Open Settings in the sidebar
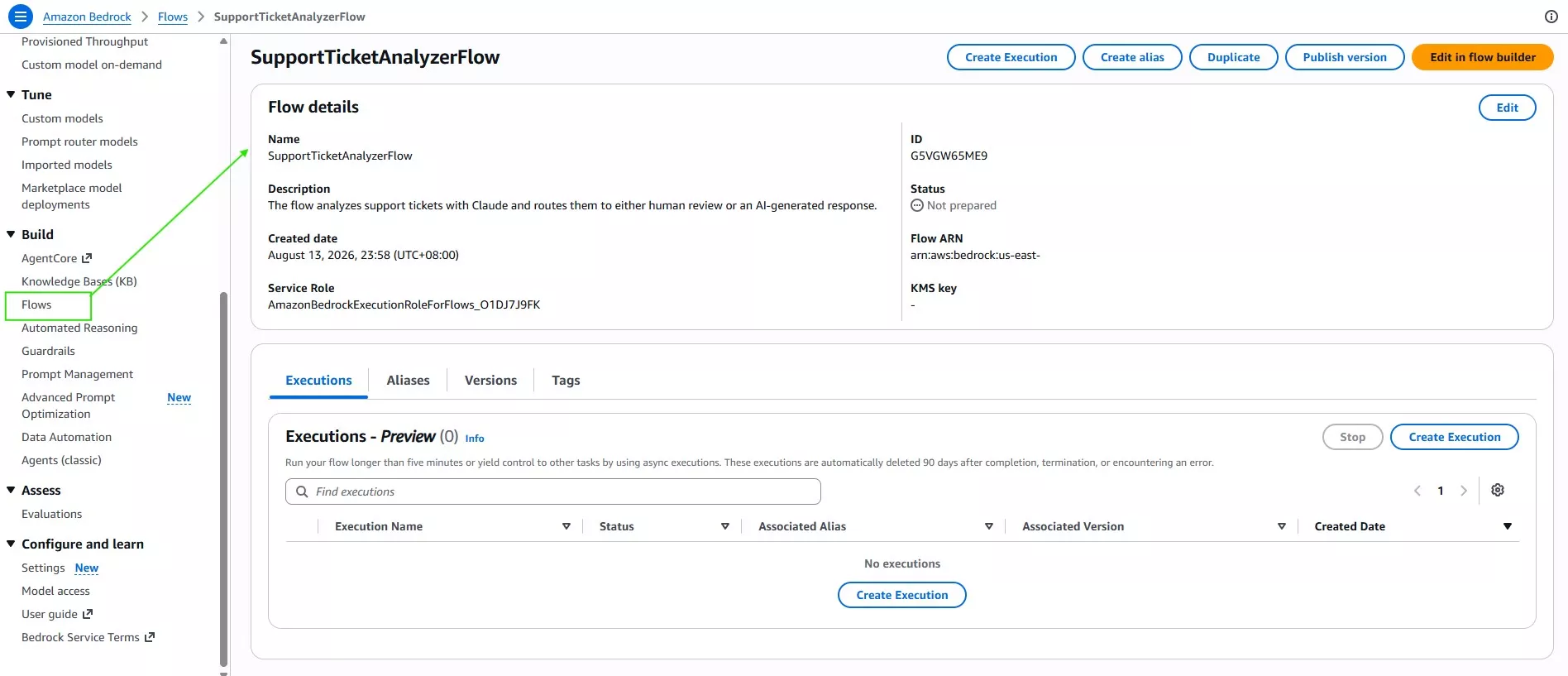The width and height of the screenshot is (1568, 676). 43,568
